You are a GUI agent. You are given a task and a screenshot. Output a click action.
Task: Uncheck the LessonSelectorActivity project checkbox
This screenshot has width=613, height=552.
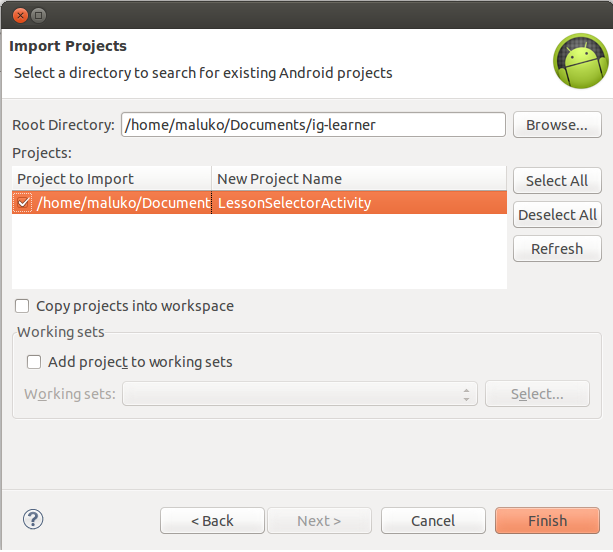pyautogui.click(x=23, y=203)
